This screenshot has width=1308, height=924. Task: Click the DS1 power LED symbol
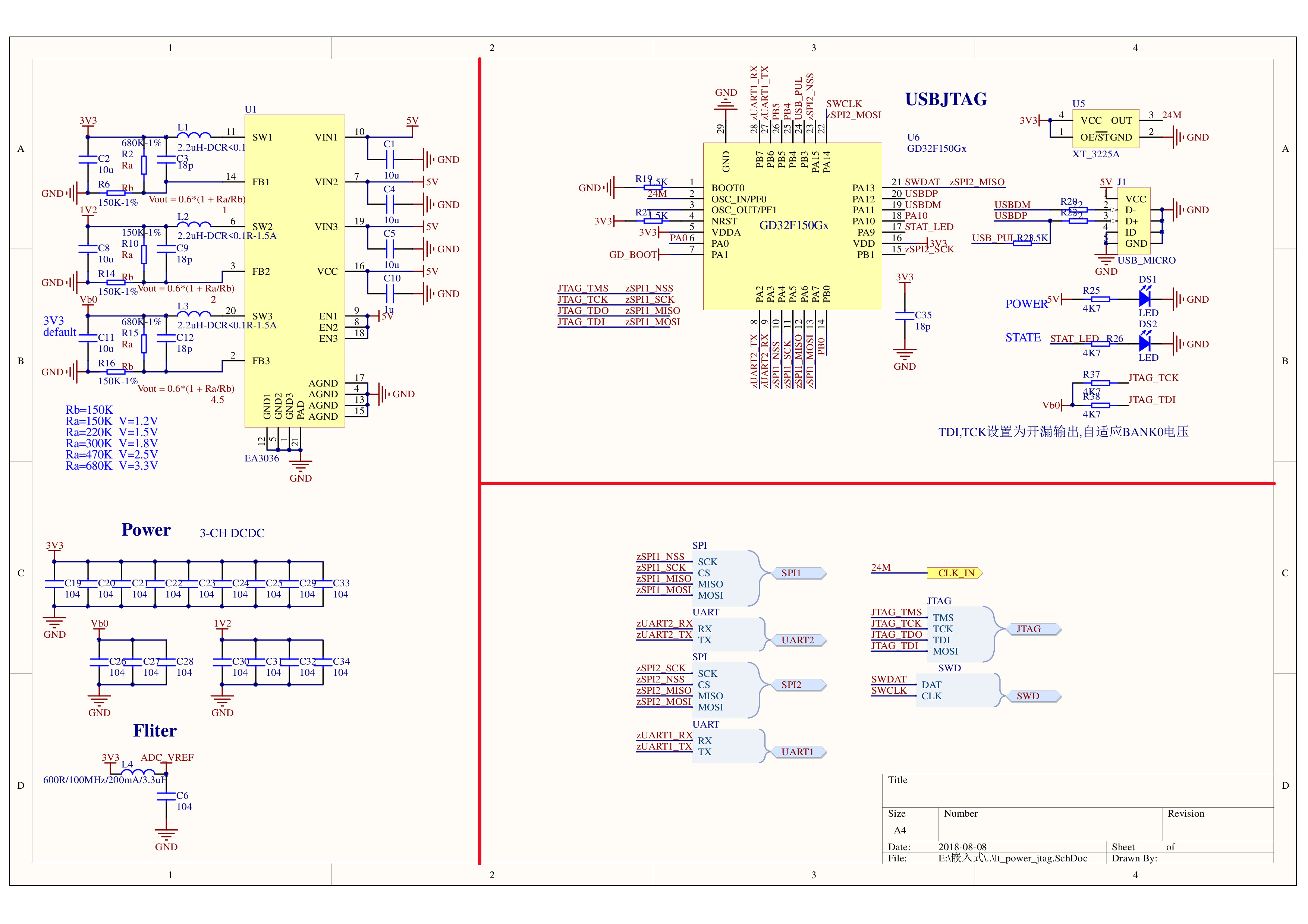click(x=1145, y=298)
